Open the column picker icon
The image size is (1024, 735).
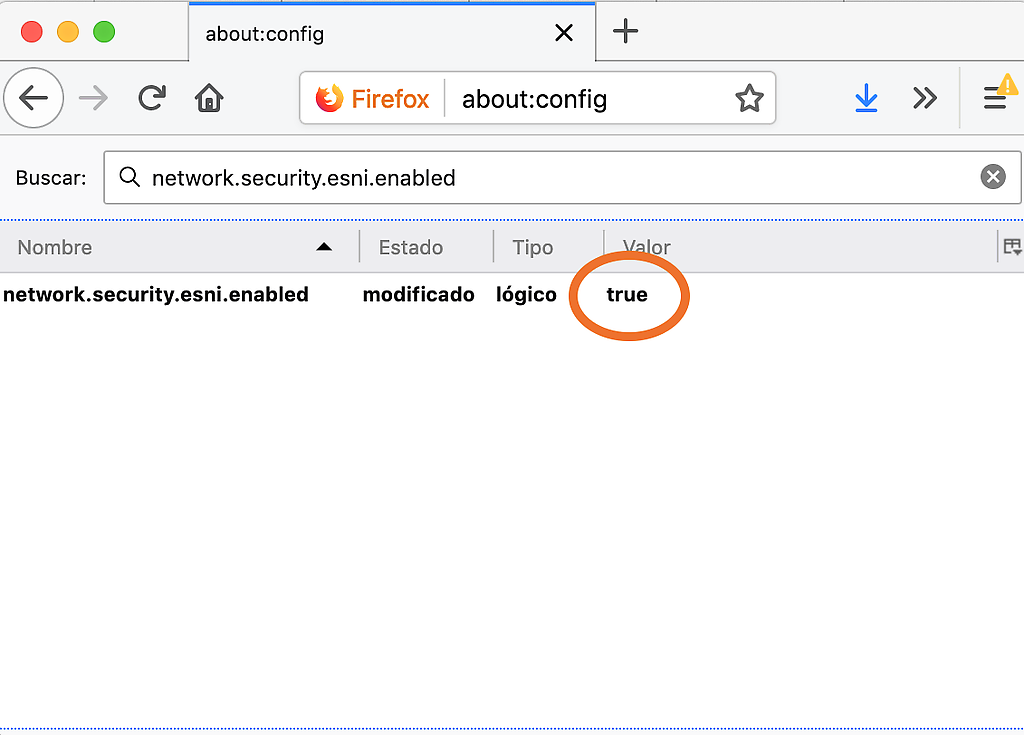1011,247
